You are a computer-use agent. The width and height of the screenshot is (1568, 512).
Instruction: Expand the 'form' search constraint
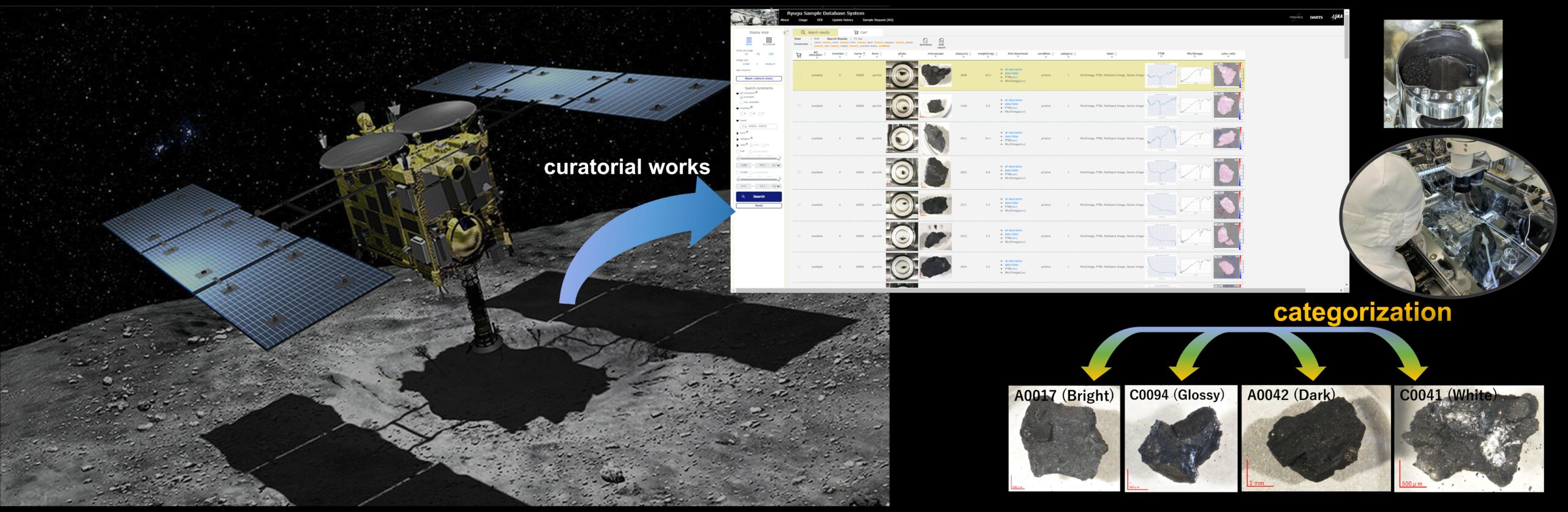[737, 133]
